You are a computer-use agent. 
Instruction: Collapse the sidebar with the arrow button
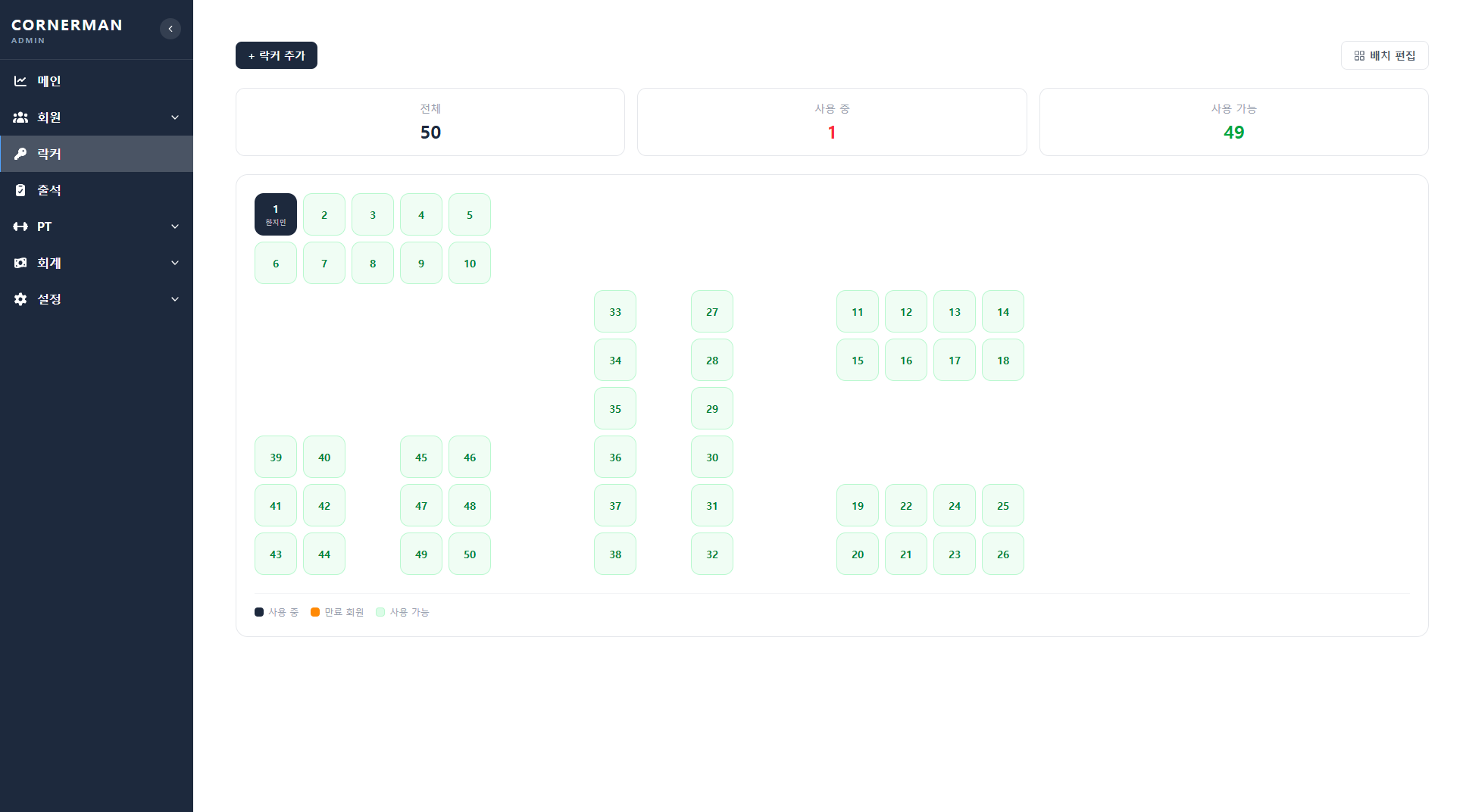[170, 29]
